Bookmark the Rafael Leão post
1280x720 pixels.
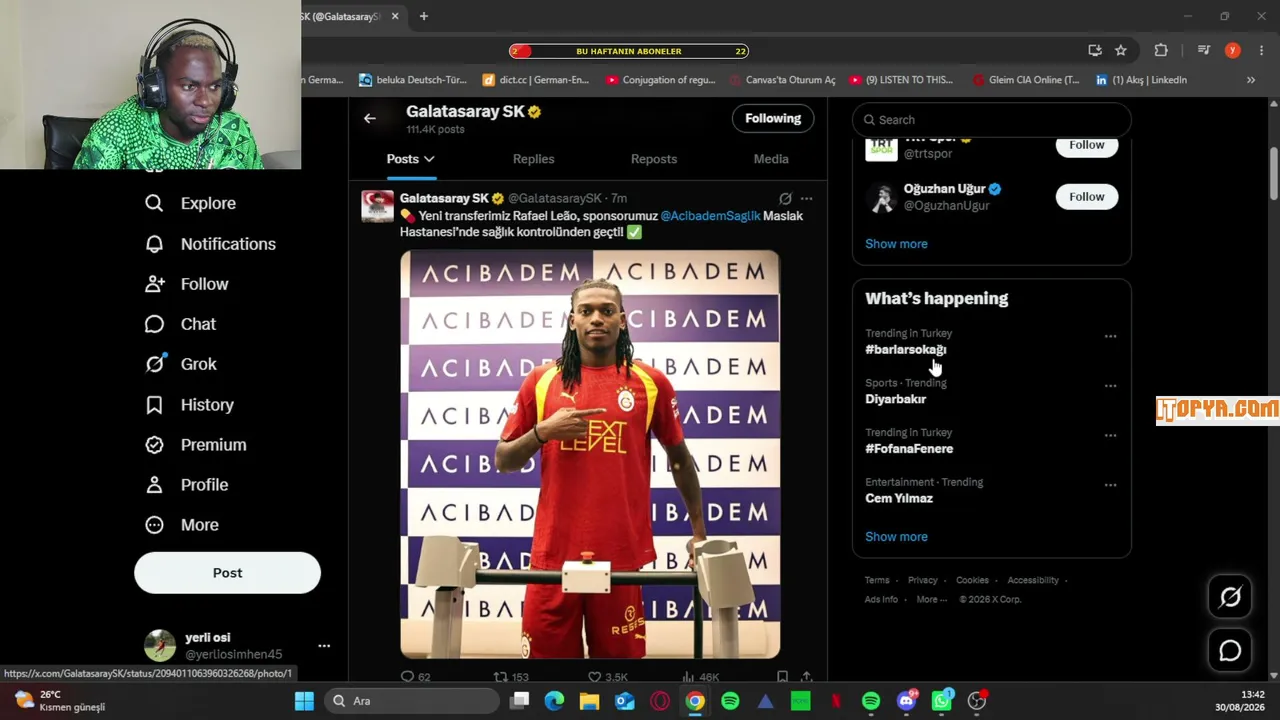pyautogui.click(x=782, y=677)
